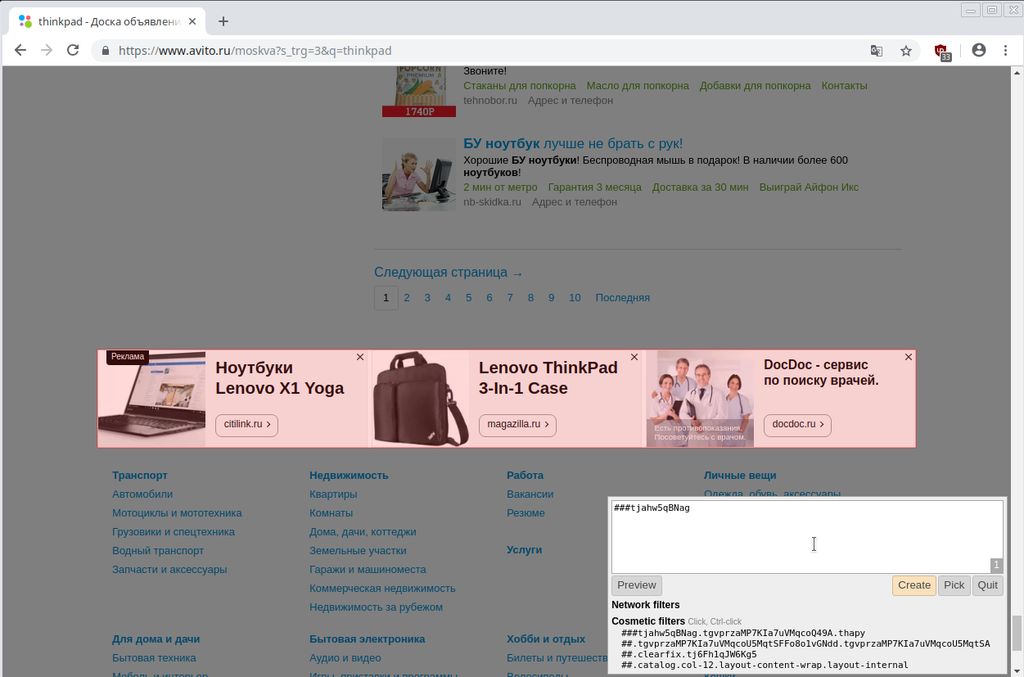The height and width of the screenshot is (677, 1024).
Task: Open the magazilla.ru ad button
Action: [x=517, y=424]
